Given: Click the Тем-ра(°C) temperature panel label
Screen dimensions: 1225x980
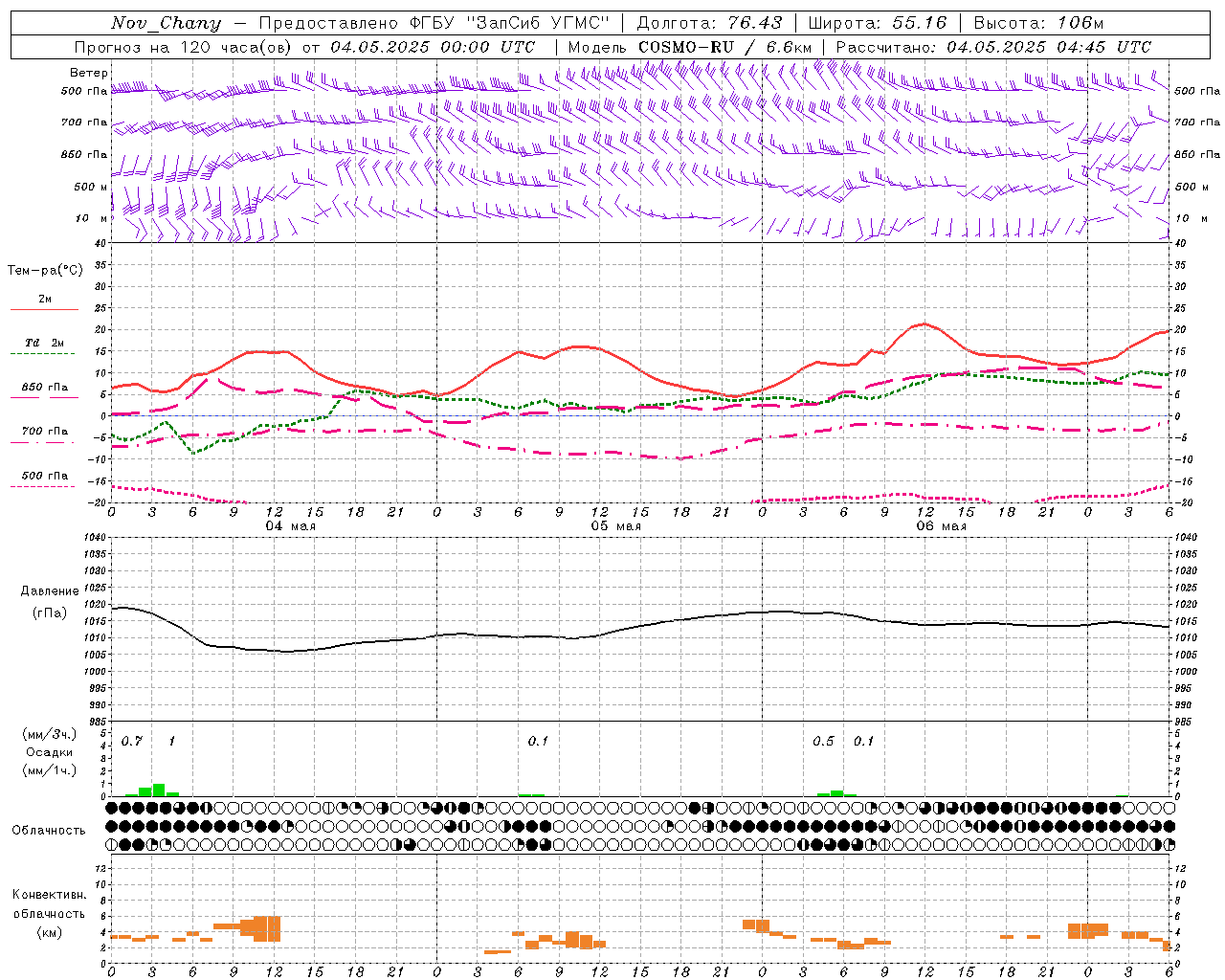Looking at the screenshot, I should click(45, 271).
